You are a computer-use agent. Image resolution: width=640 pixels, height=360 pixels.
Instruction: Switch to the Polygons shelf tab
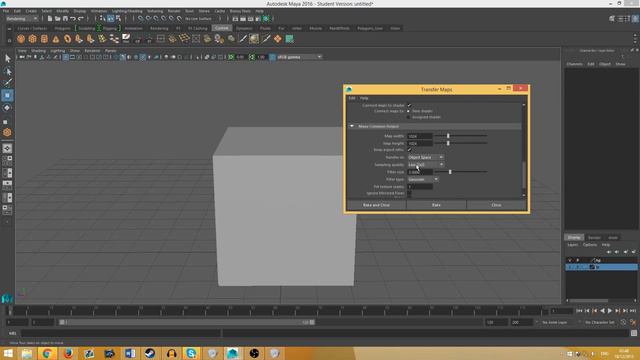tap(62, 28)
